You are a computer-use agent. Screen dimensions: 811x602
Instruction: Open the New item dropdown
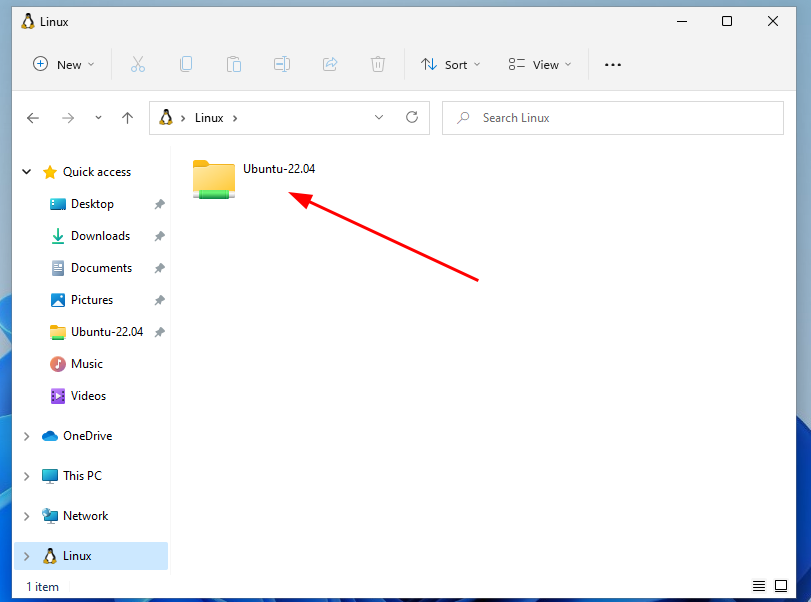(64, 64)
